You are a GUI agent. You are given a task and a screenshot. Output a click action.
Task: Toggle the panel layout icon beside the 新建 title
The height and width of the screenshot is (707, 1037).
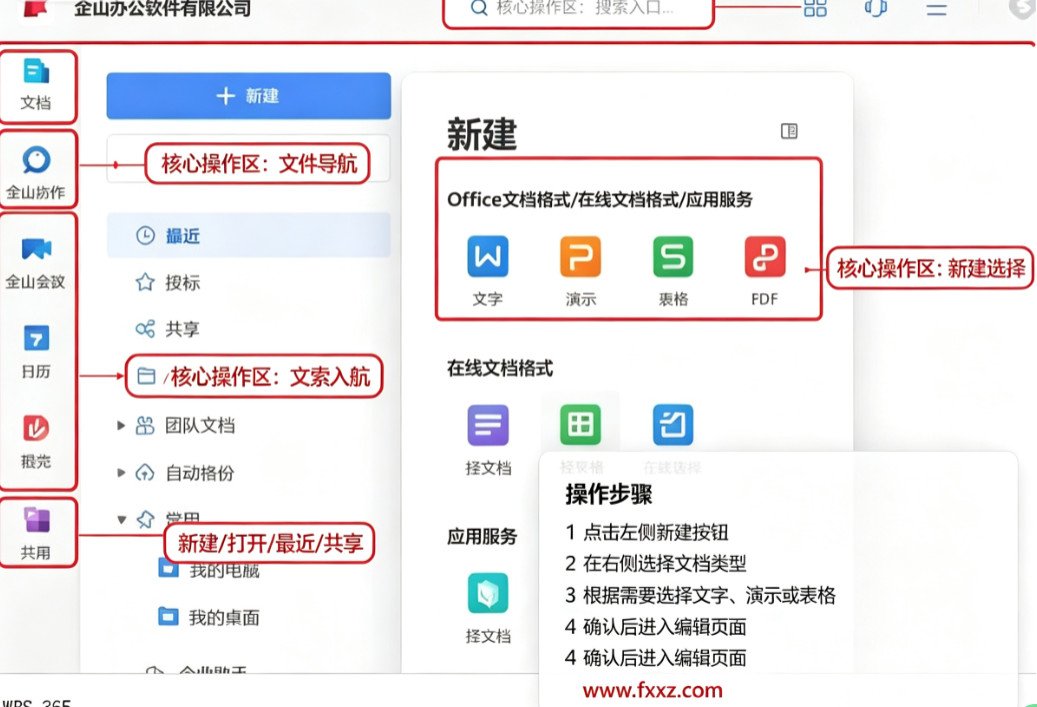tap(789, 131)
